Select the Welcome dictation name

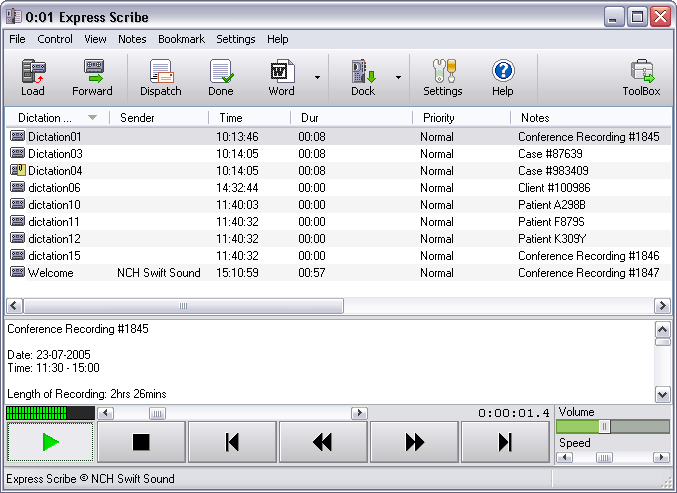(51, 273)
